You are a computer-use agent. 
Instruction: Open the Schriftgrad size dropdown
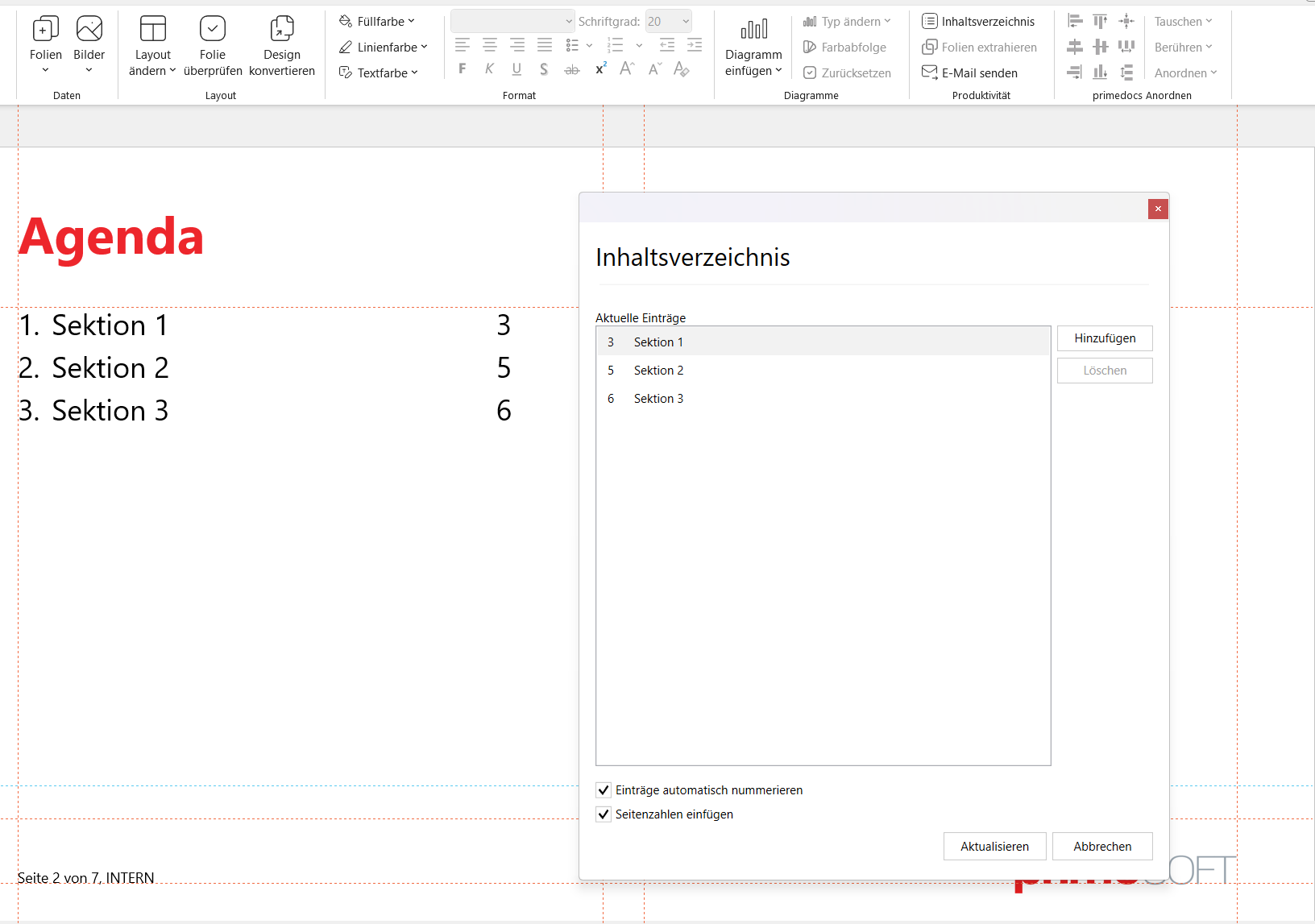pos(669,21)
